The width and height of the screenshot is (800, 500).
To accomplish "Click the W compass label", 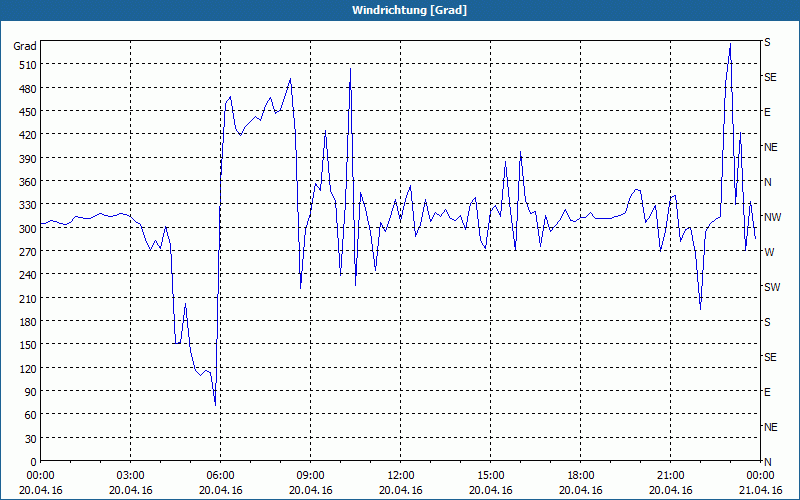I will [x=769, y=252].
